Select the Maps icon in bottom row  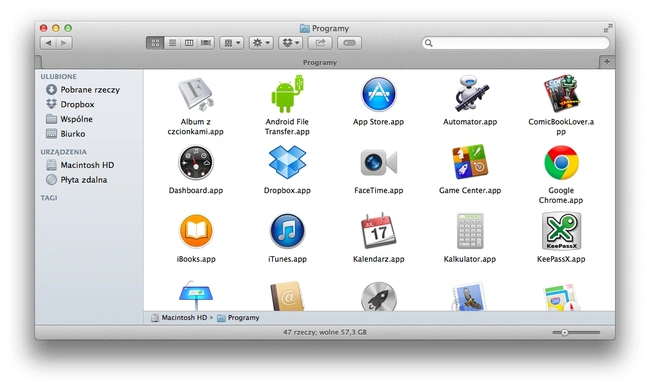click(x=561, y=297)
